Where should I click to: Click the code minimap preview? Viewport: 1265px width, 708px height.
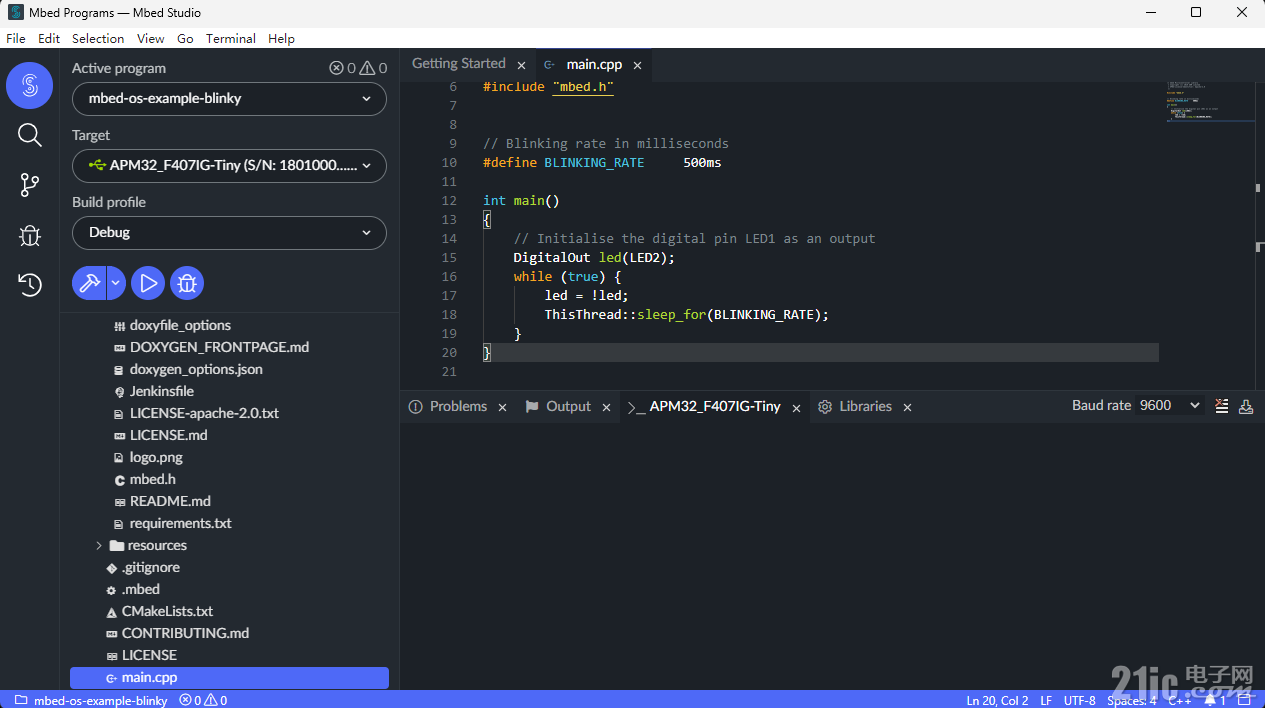[1210, 101]
